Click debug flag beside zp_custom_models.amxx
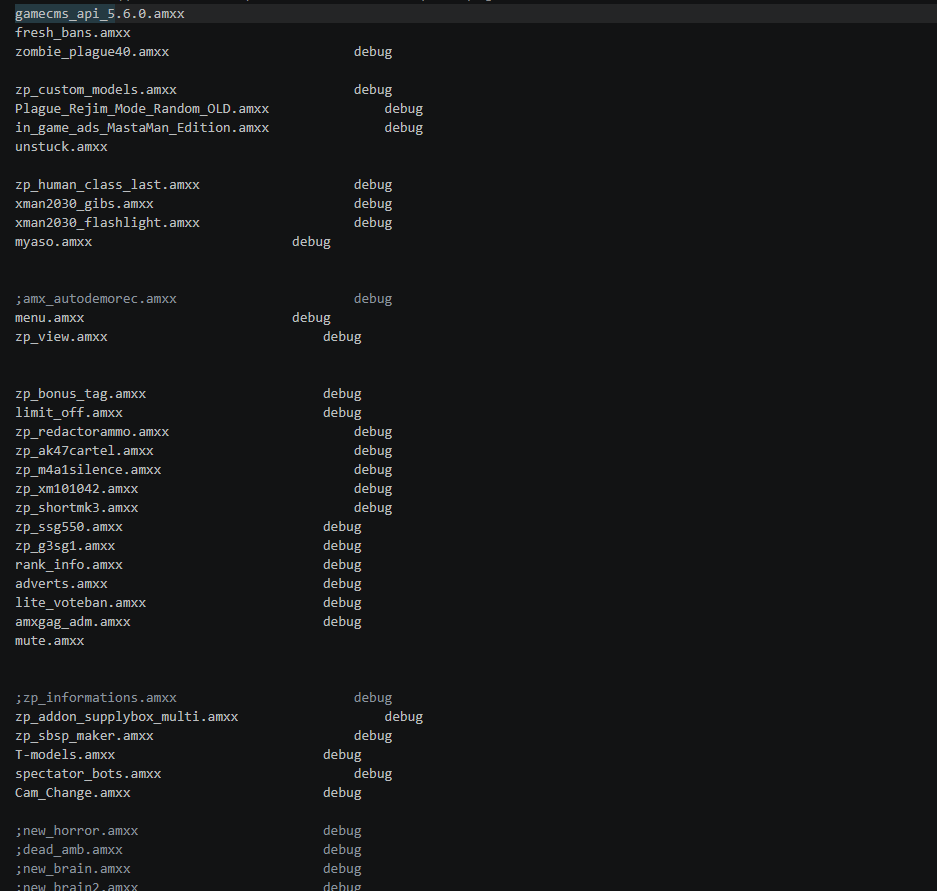The width and height of the screenshot is (937, 891). [x=373, y=90]
